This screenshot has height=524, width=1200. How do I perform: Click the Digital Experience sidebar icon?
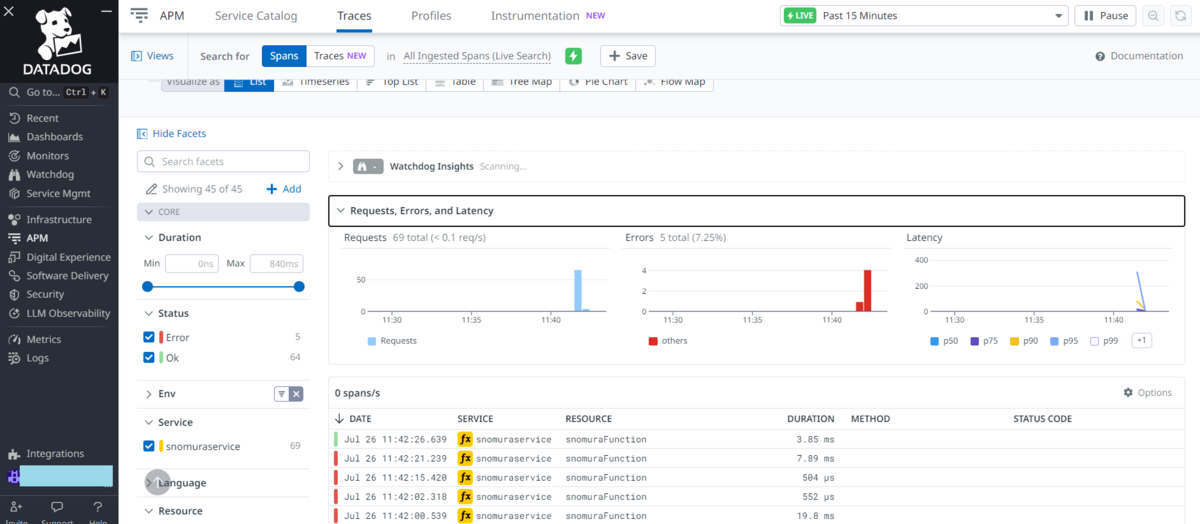(14, 257)
